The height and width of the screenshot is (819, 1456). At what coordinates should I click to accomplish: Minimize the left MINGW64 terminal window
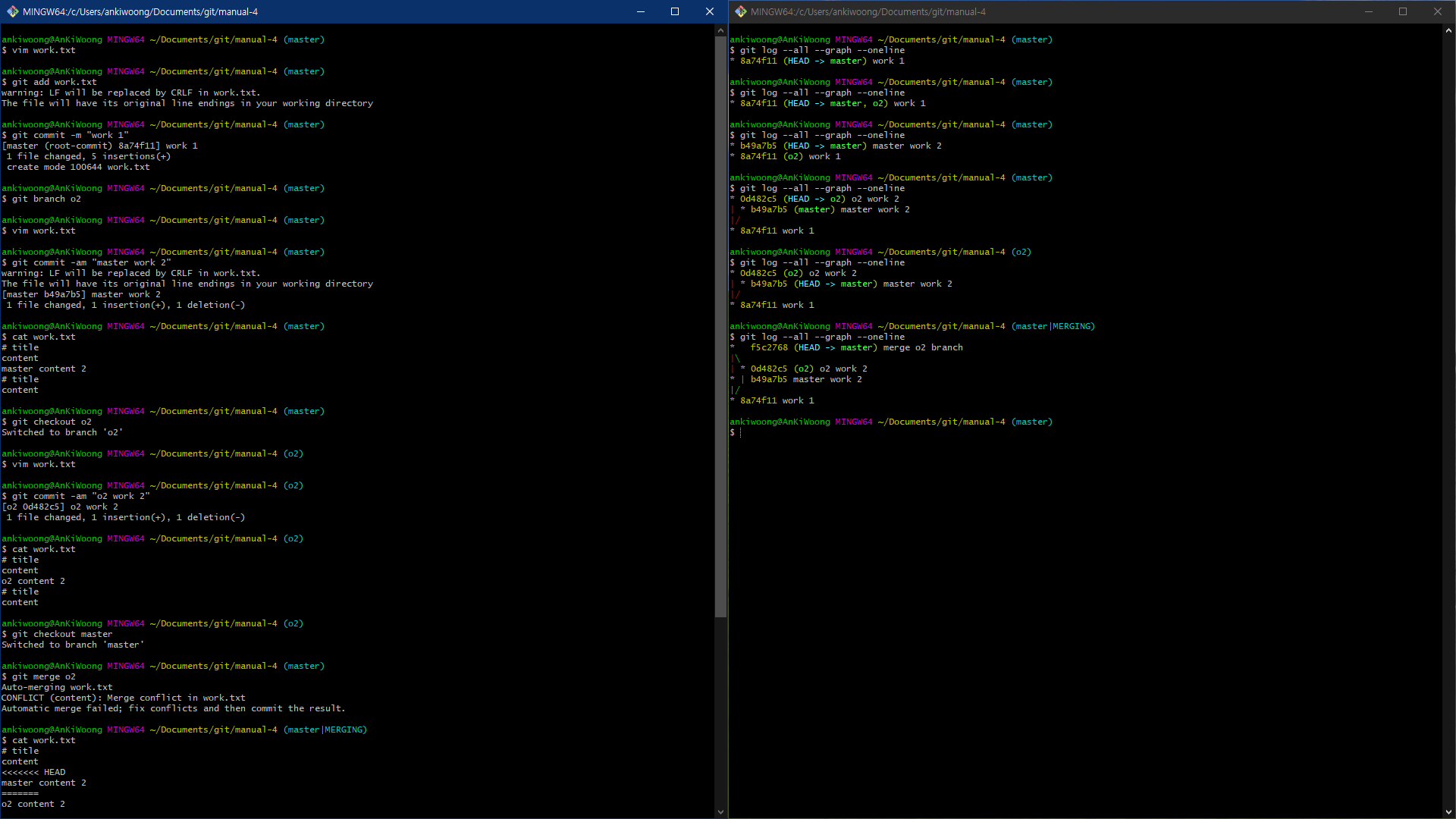click(x=640, y=11)
